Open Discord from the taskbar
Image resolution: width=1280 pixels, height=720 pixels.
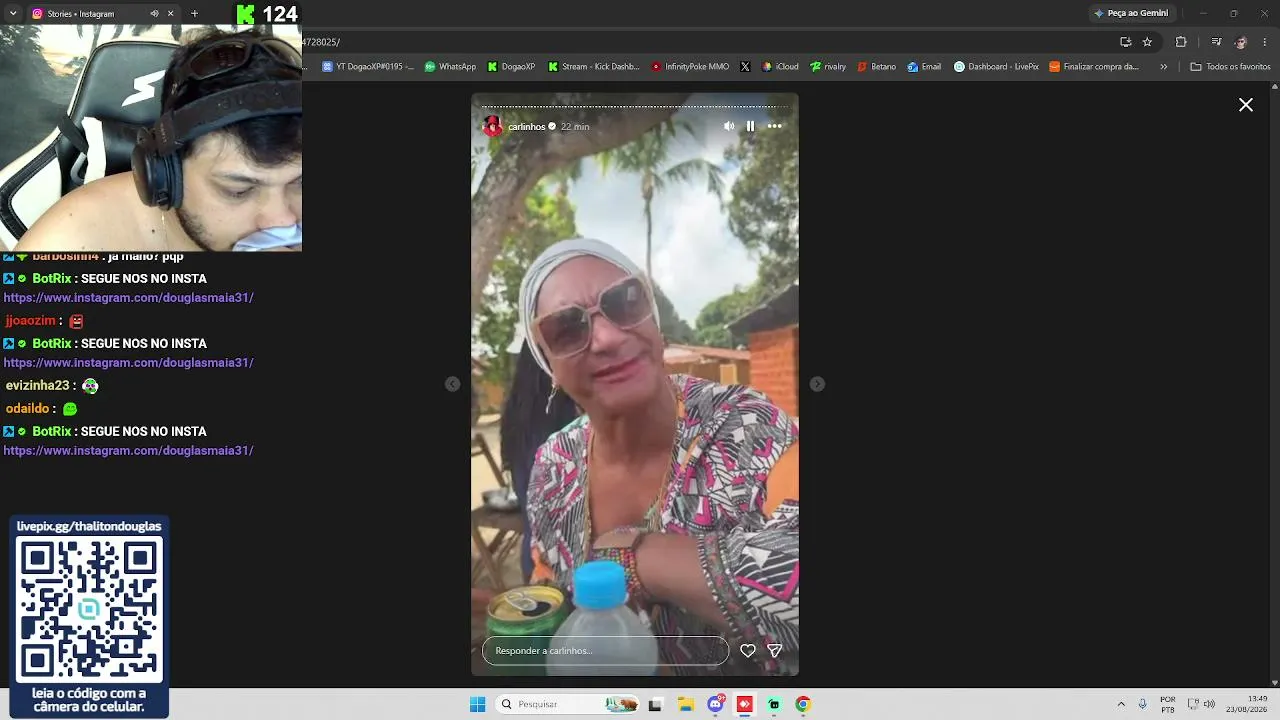(x=716, y=705)
